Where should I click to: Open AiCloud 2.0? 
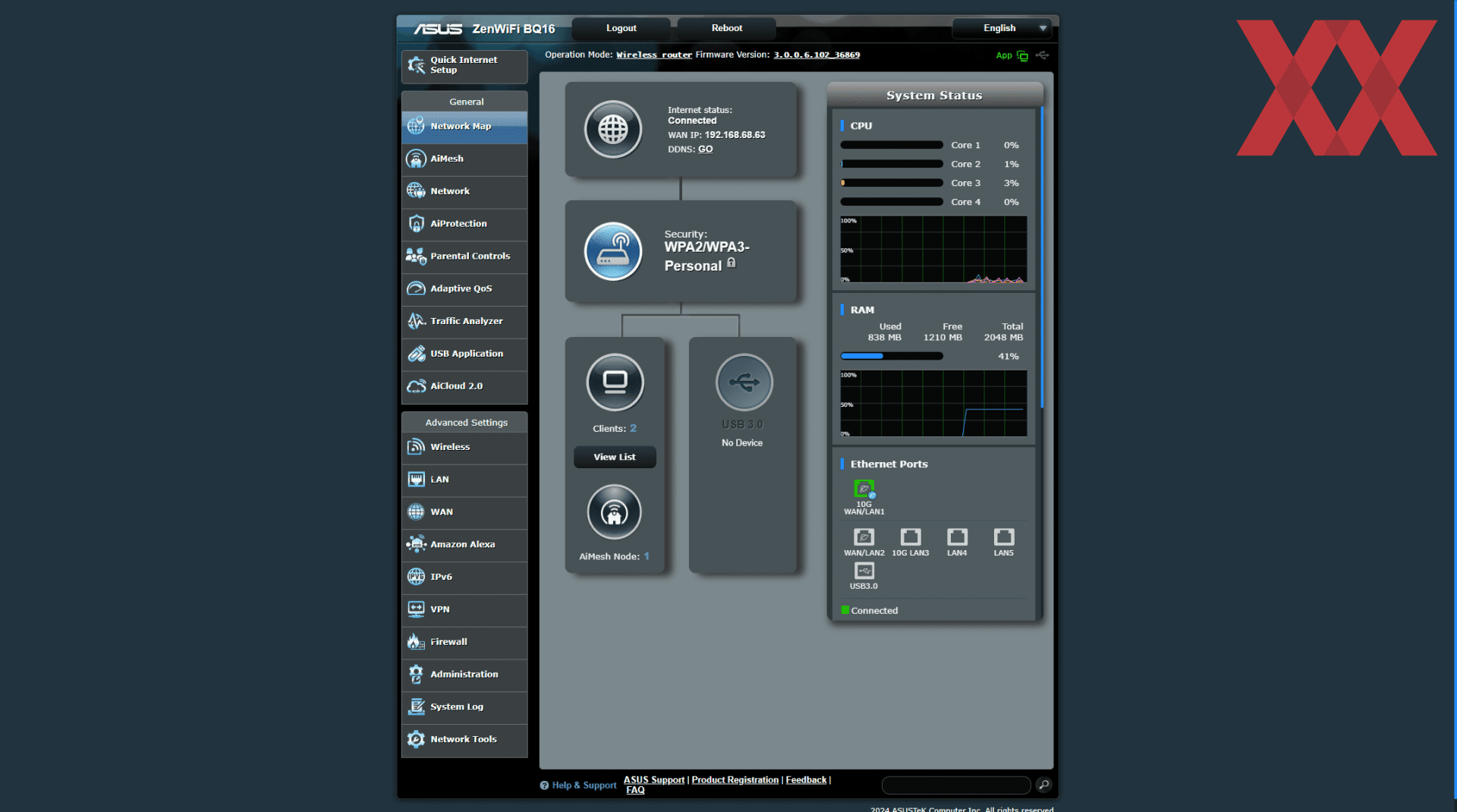[x=464, y=386]
